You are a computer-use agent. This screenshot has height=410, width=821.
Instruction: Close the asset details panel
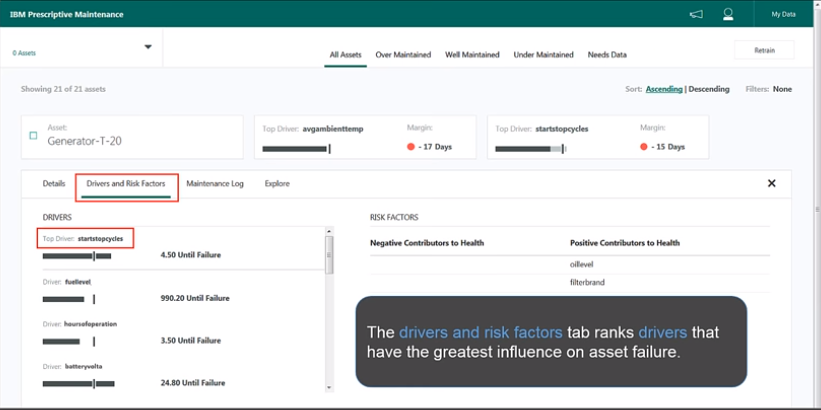point(771,184)
